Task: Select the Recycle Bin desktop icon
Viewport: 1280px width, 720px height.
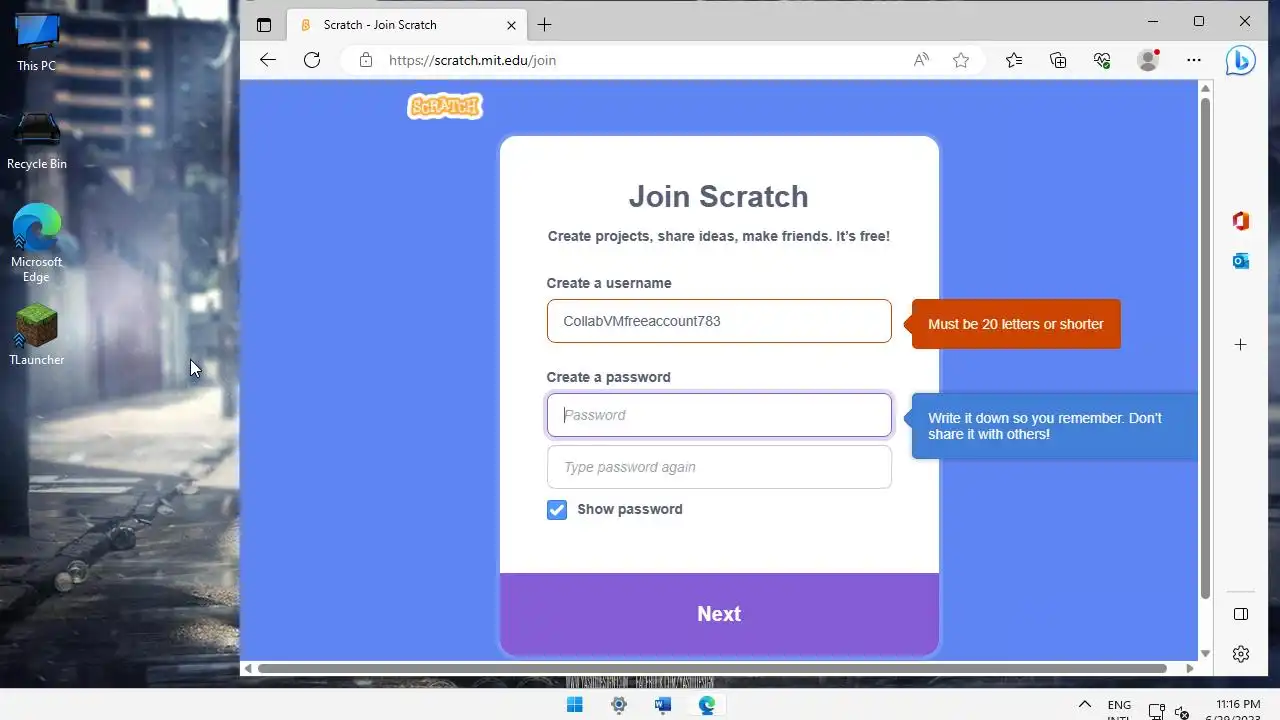Action: tap(37, 141)
